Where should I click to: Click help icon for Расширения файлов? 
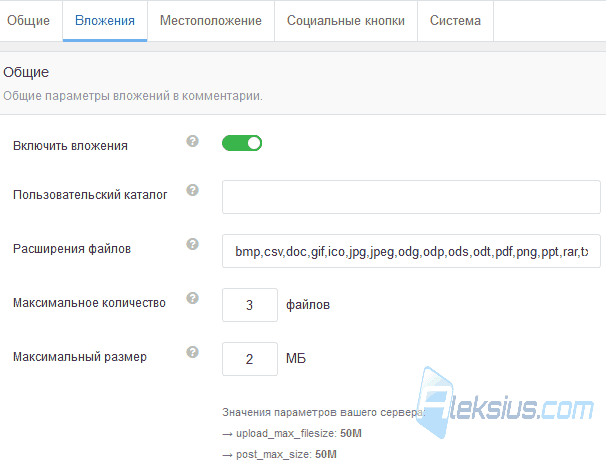(x=192, y=244)
